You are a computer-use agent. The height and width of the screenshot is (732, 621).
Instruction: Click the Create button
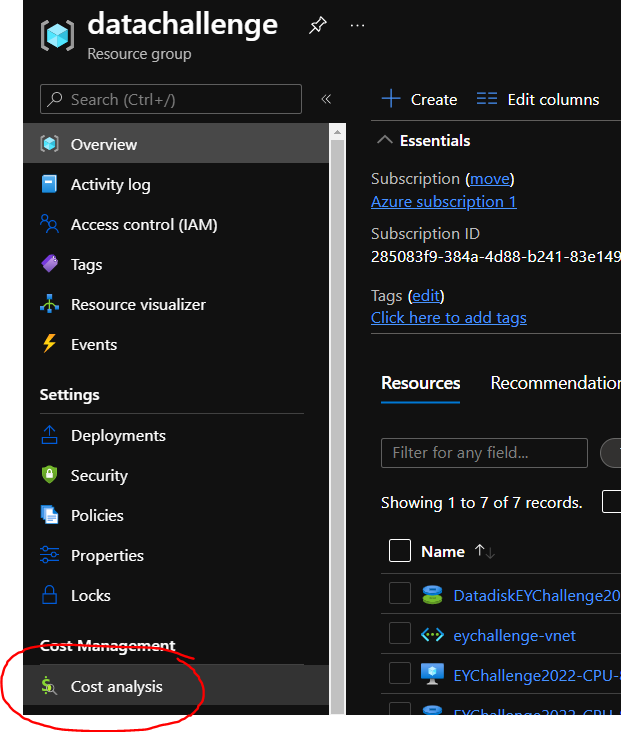coord(419,99)
